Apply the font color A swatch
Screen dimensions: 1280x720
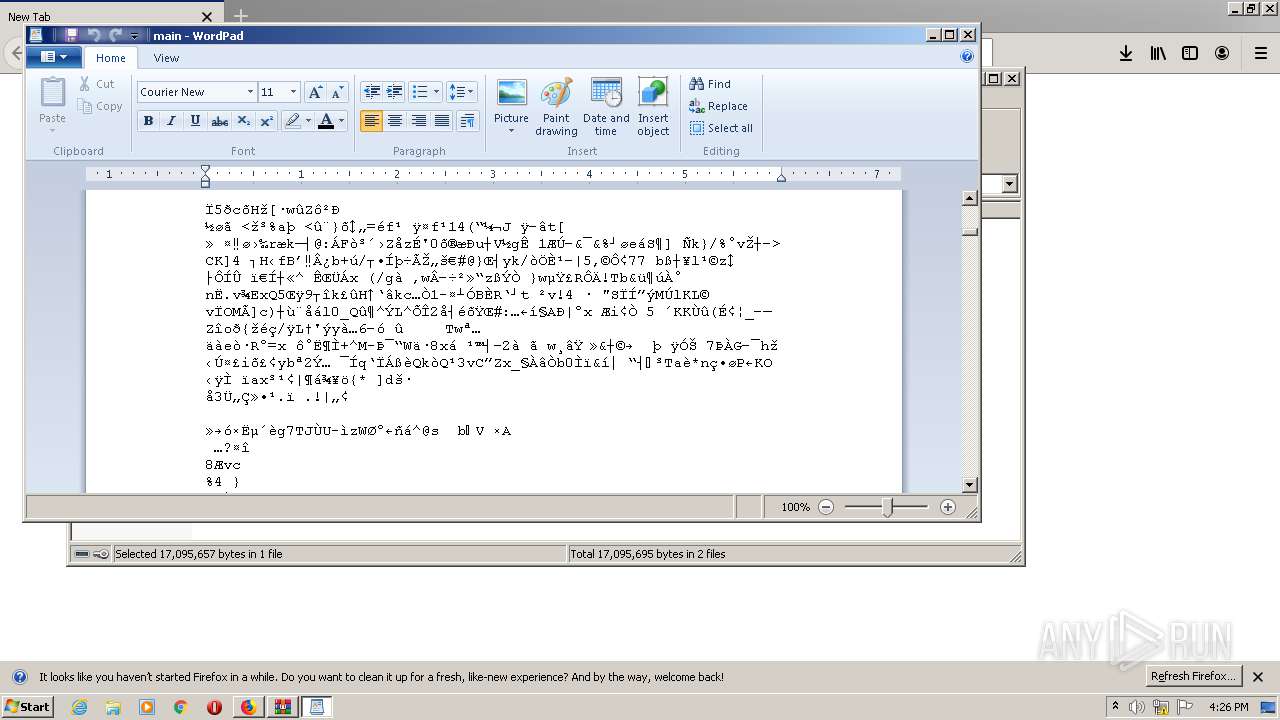[x=325, y=121]
